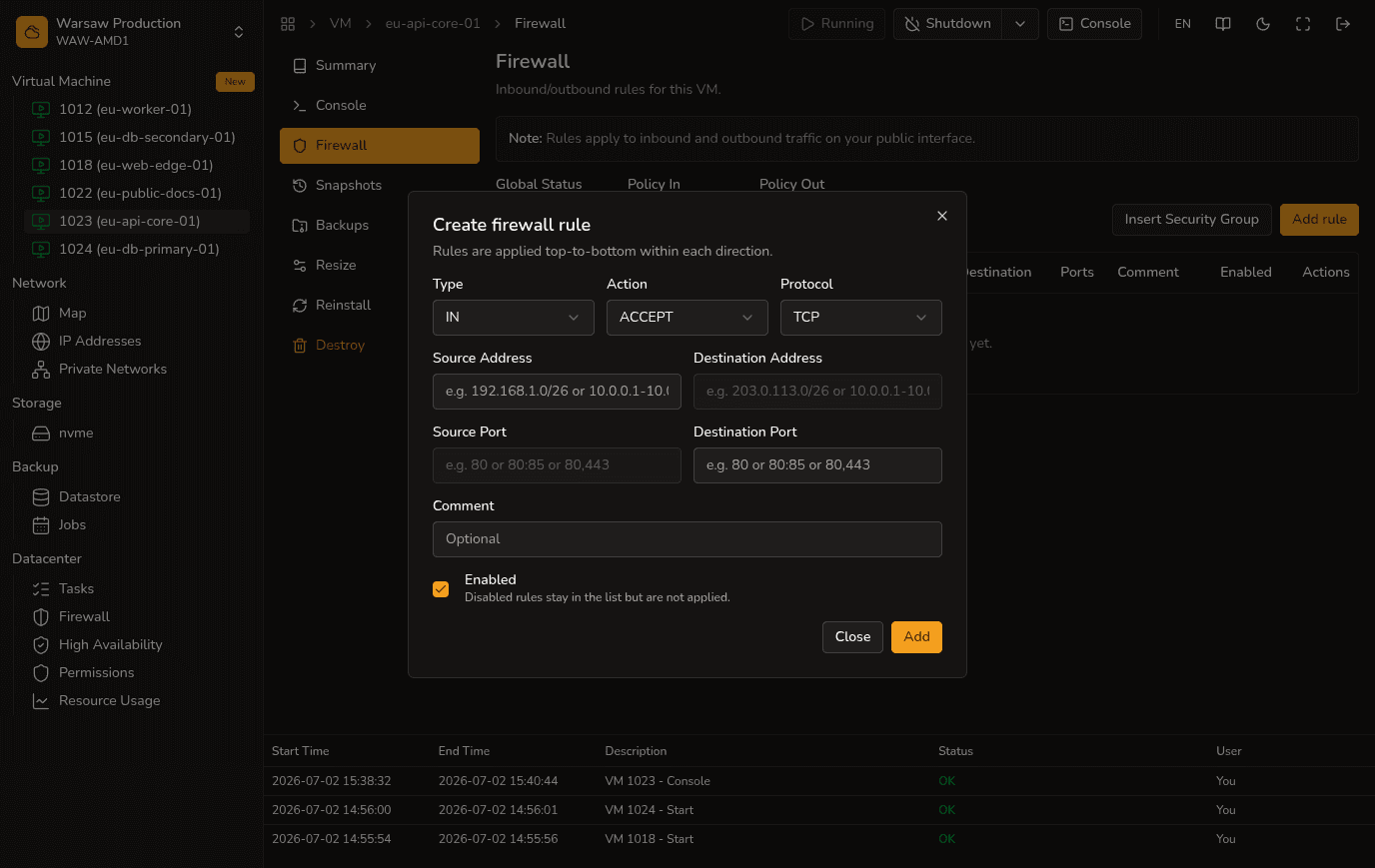Image resolution: width=1375 pixels, height=868 pixels.
Task: Open the Summary tab in VM menu
Action: pyautogui.click(x=380, y=65)
